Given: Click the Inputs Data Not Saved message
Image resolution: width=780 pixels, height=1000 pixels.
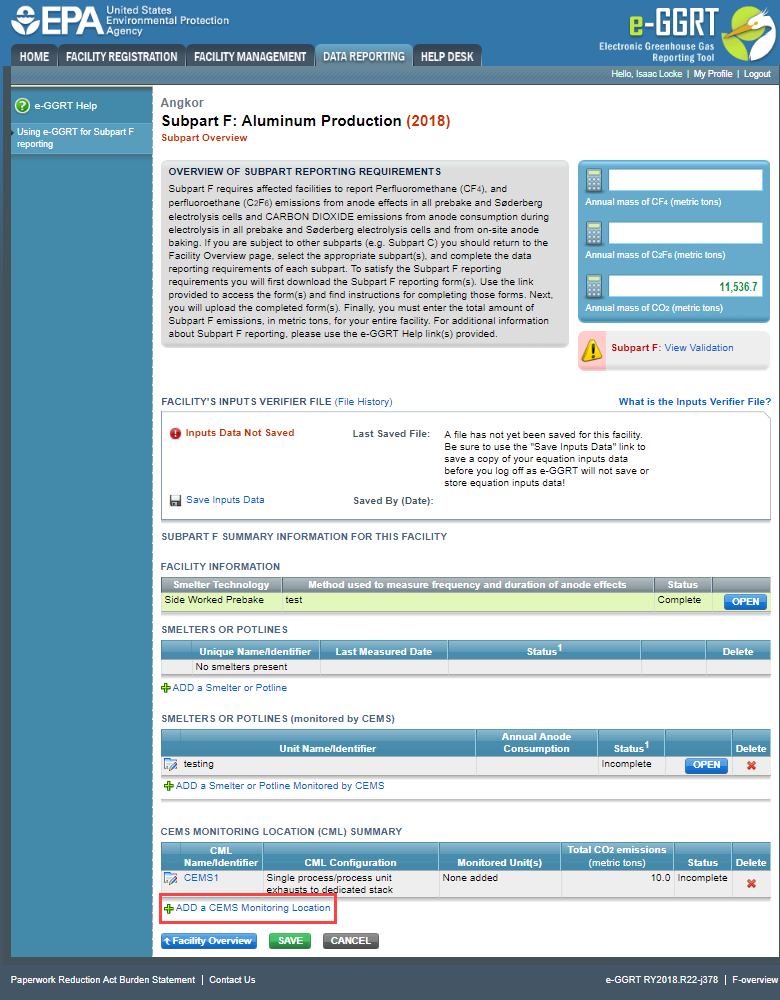Looking at the screenshot, I should pos(240,433).
